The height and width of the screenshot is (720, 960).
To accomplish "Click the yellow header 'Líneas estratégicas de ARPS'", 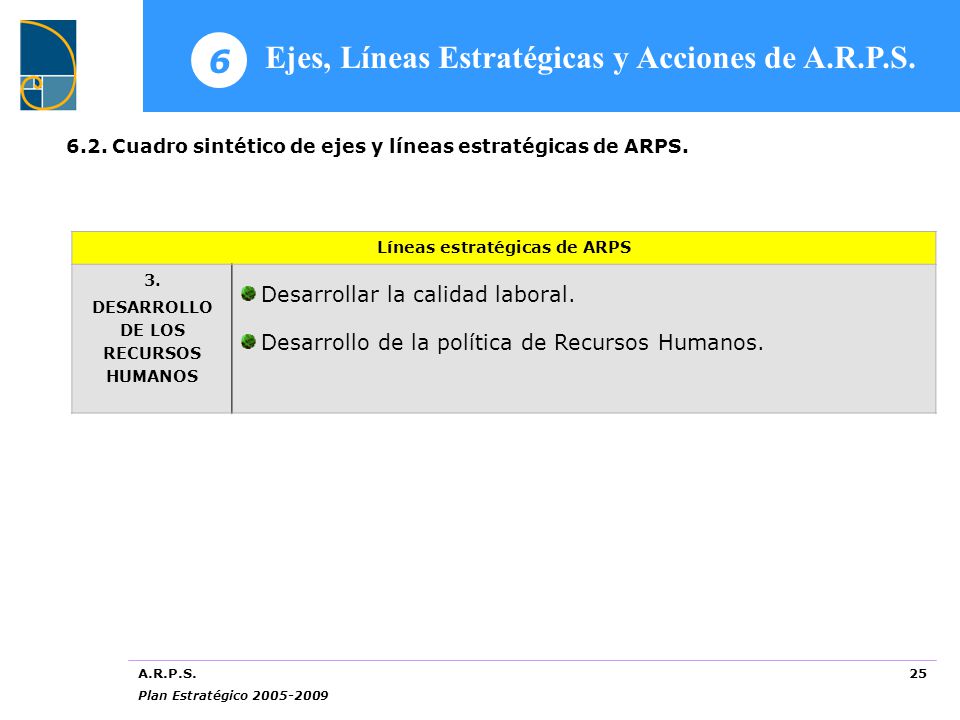I will 504,247.
